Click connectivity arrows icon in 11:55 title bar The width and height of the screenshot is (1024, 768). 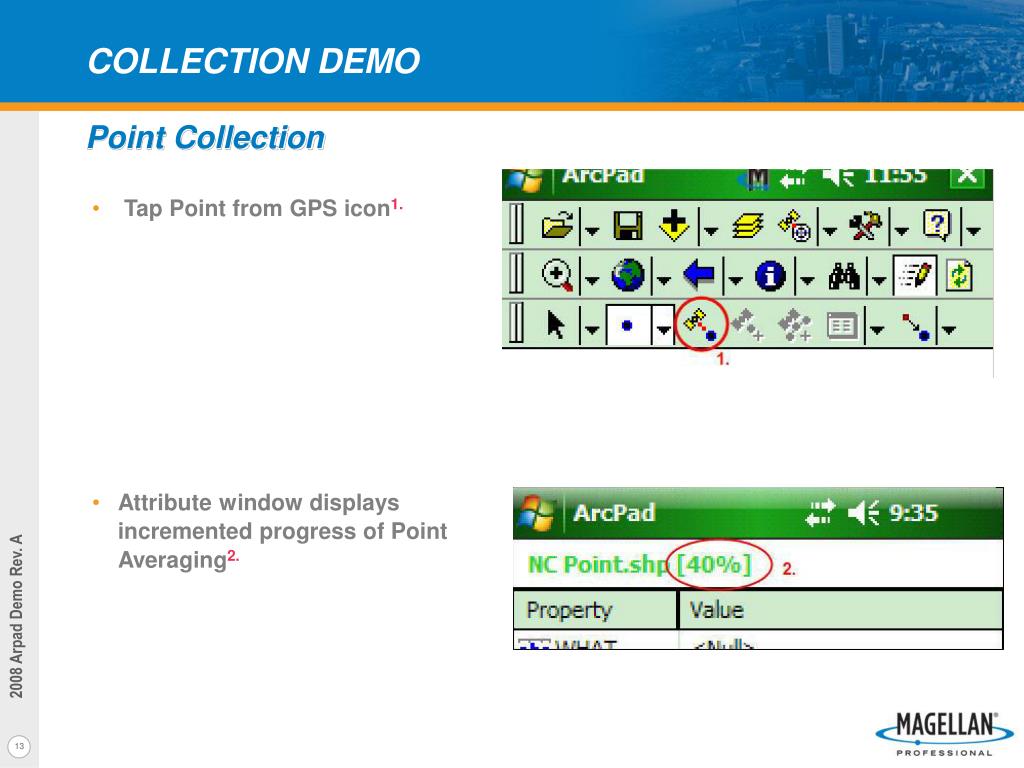pos(794,178)
